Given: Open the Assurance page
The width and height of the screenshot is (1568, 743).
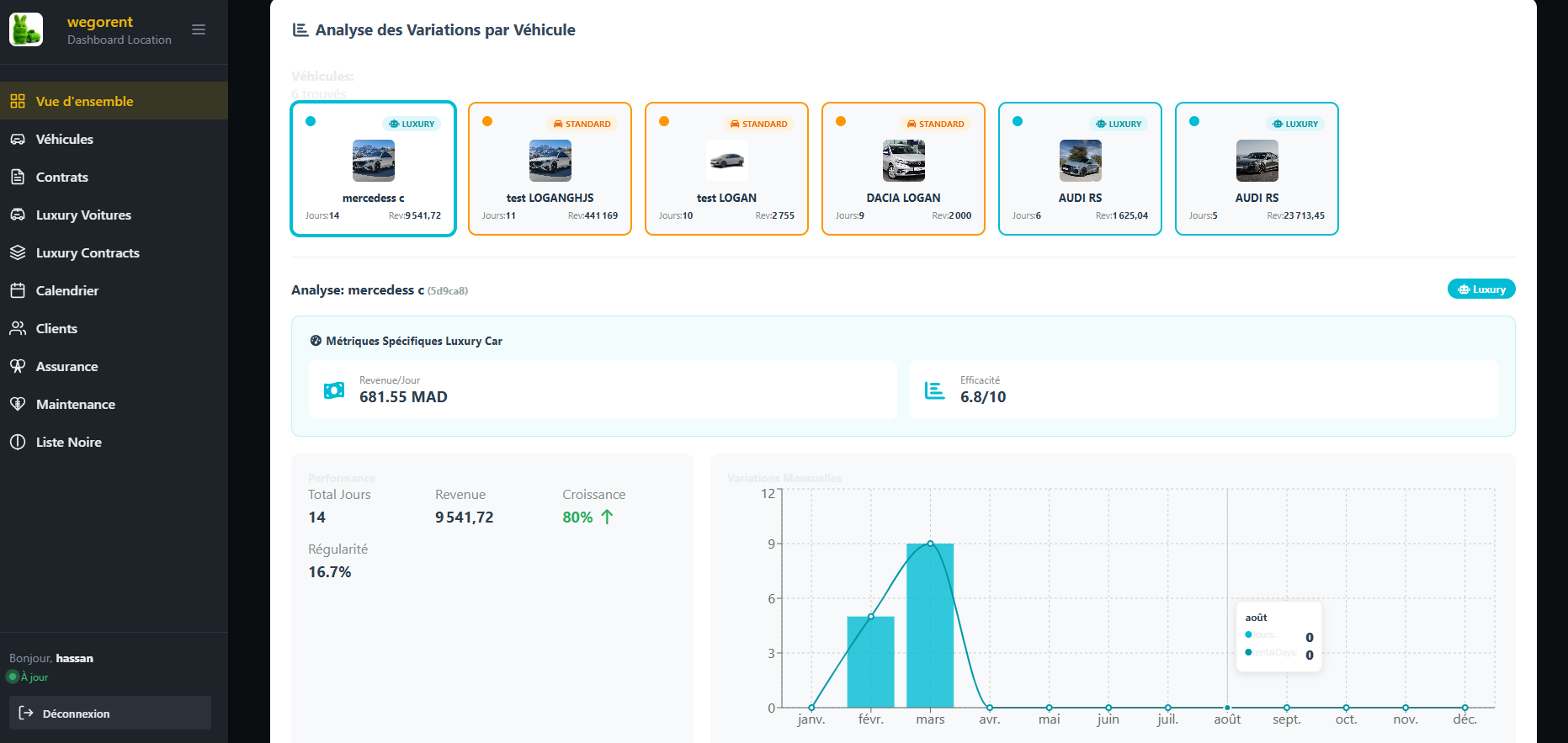Looking at the screenshot, I should (x=66, y=367).
